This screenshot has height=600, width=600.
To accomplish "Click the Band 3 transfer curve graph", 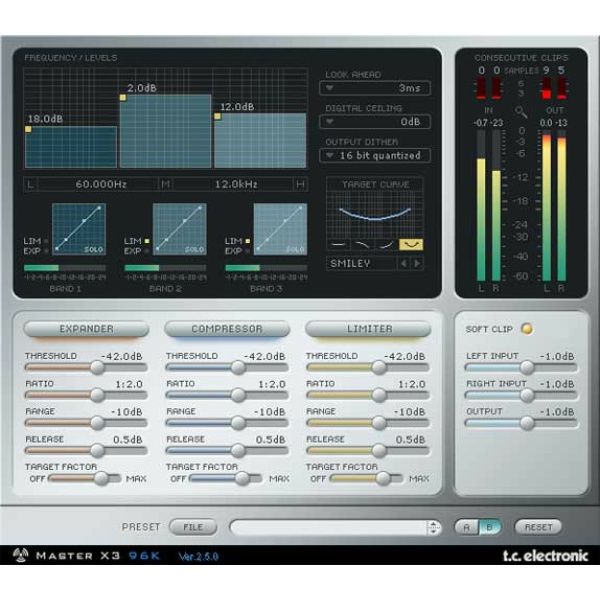I will pyautogui.click(x=280, y=229).
